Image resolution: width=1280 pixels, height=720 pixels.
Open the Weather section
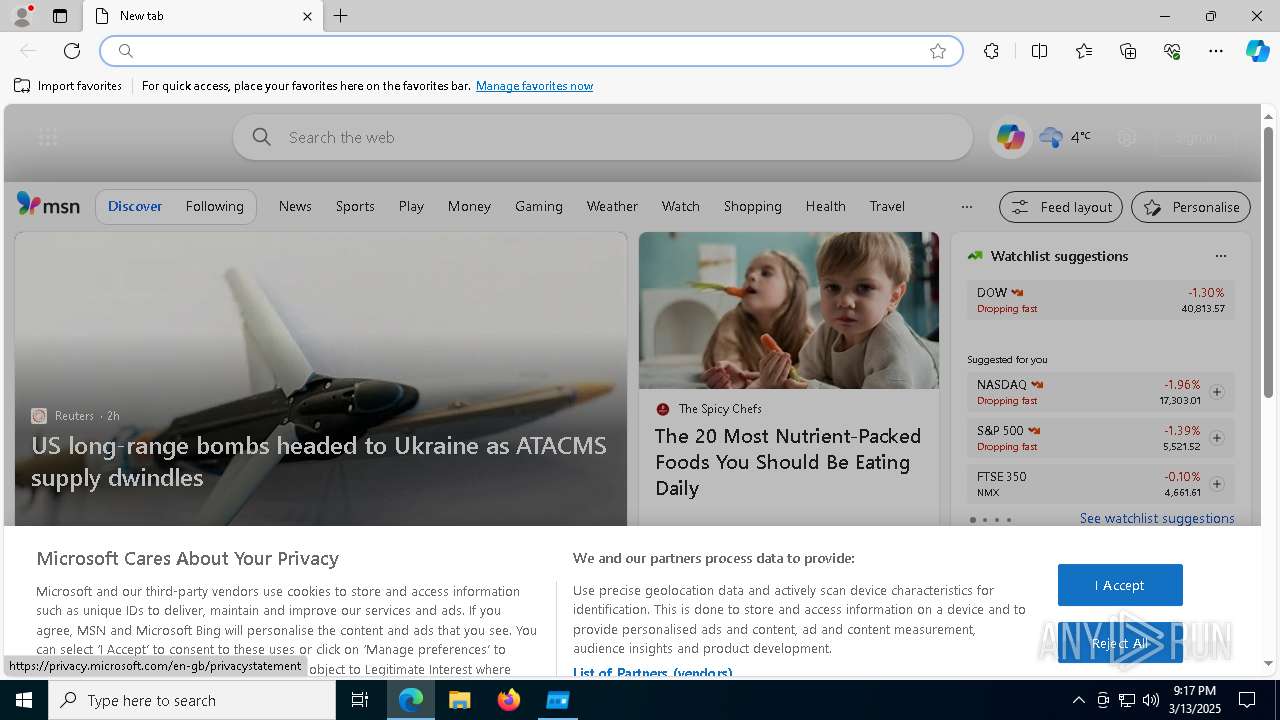612,206
